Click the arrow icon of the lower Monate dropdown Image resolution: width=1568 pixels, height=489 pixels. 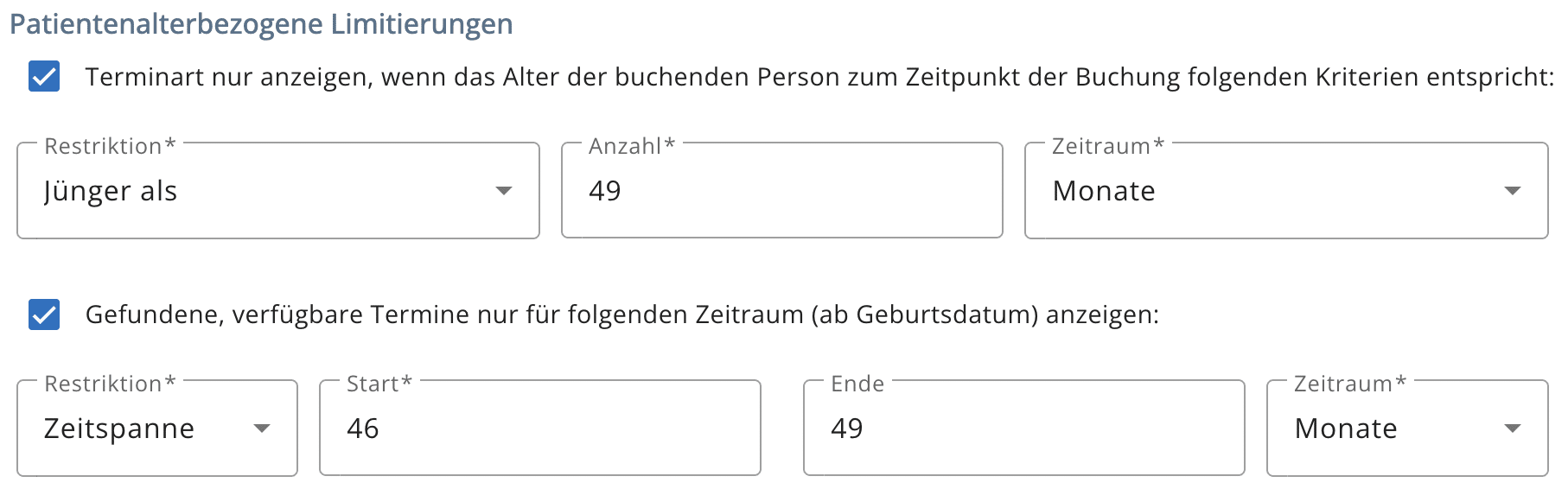point(1512,429)
